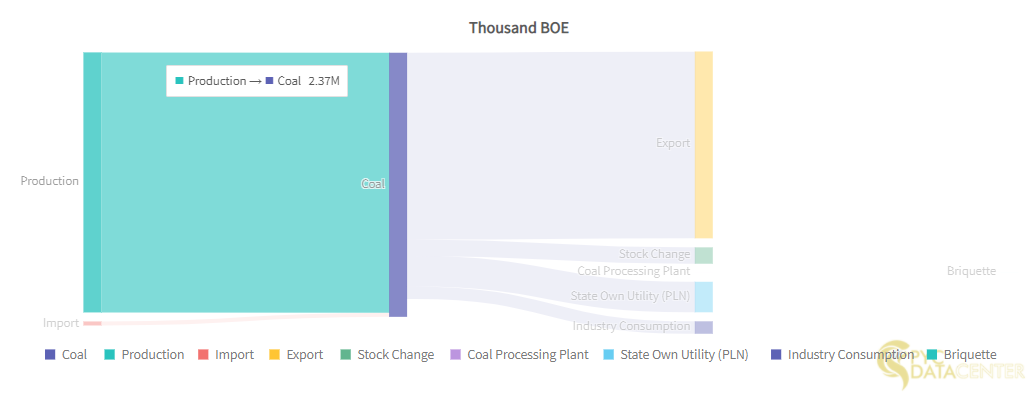
Task: Click the State Own Utility (PLN) node label in the diagram
Action: [x=630, y=296]
